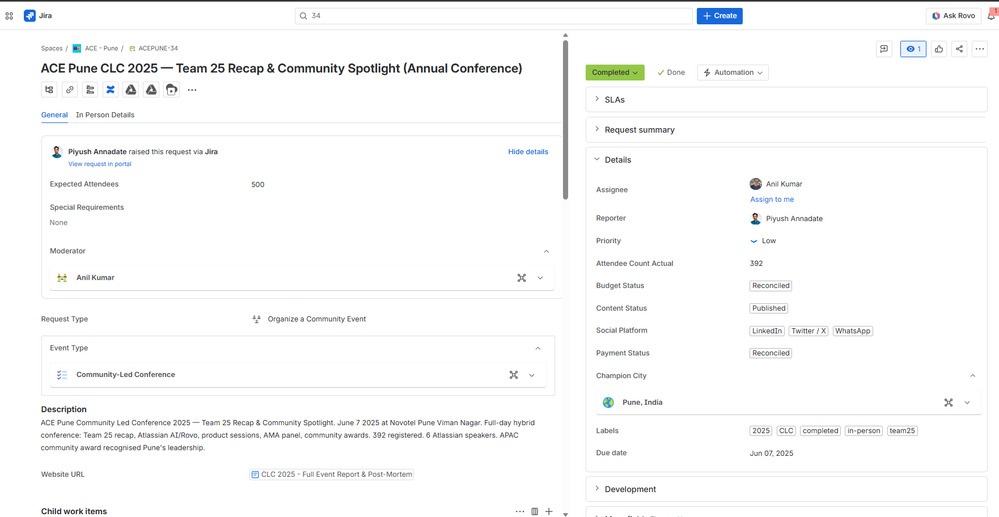The image size is (999, 517).
Task: Select the Low priority value
Action: [x=763, y=241]
